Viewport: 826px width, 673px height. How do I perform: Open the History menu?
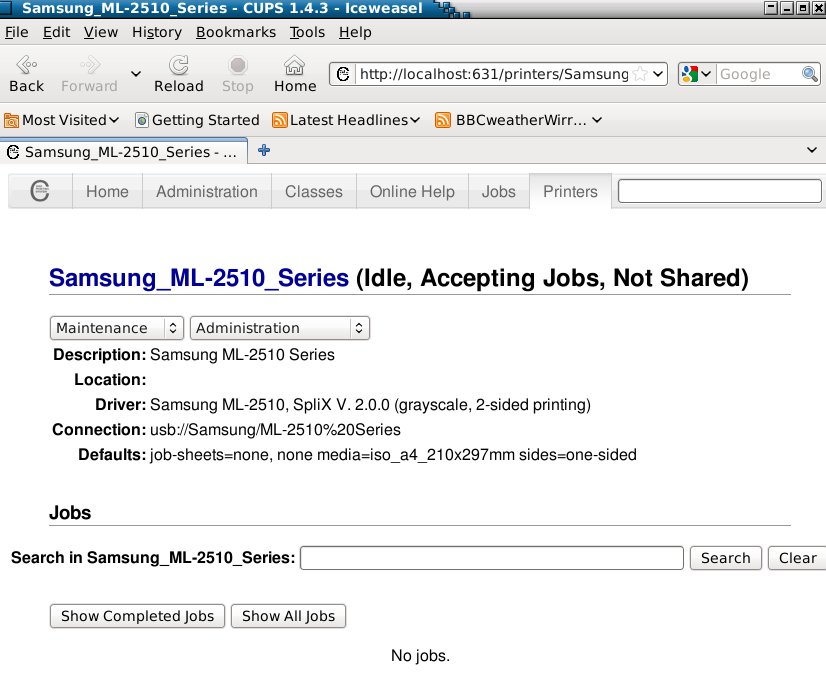coord(156,32)
